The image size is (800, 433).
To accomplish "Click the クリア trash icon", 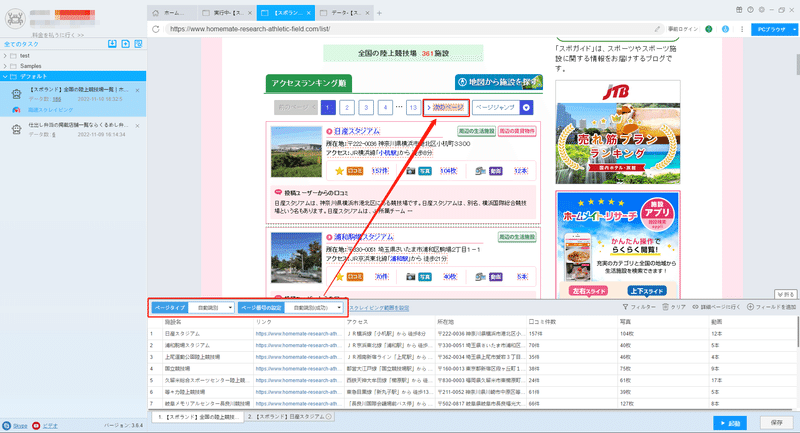I will 665,307.
